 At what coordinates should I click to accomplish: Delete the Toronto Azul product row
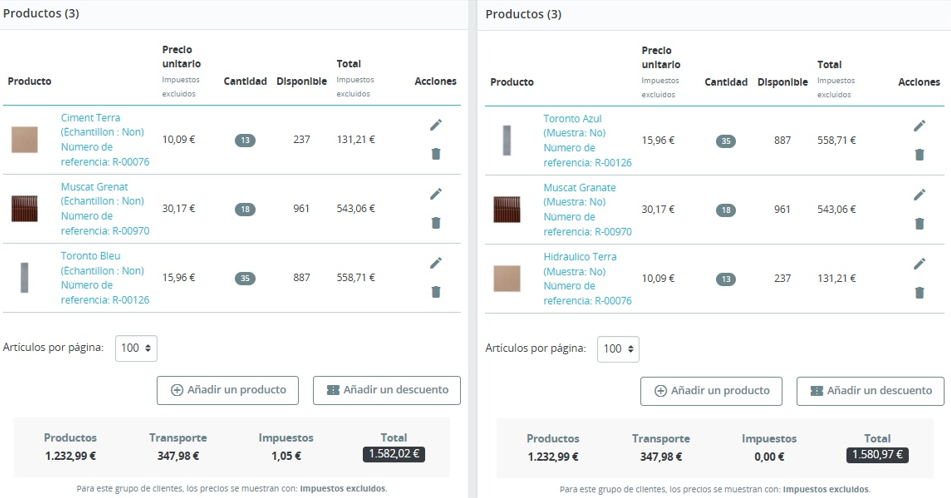(919, 155)
